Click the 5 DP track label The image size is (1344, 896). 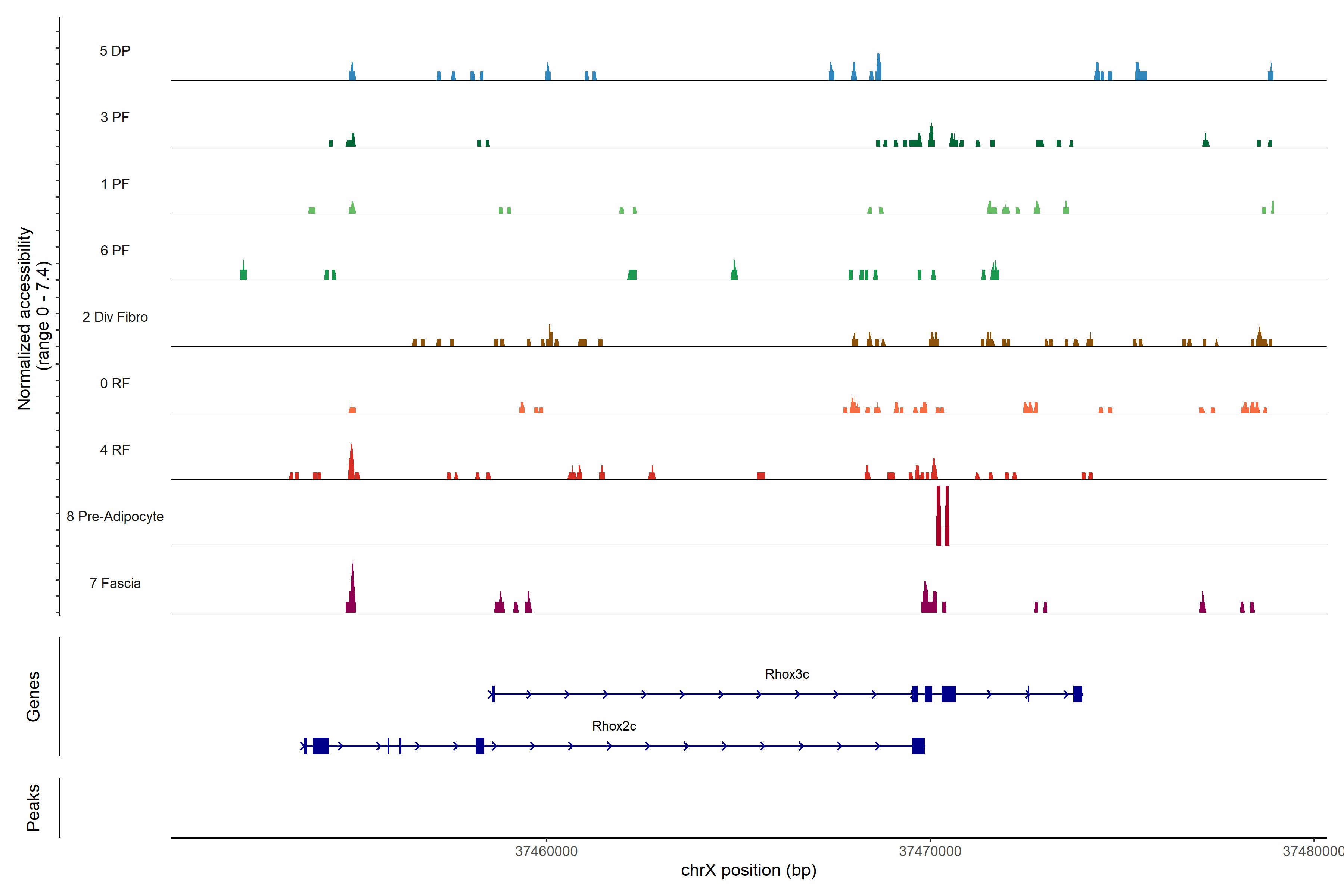pos(115,51)
